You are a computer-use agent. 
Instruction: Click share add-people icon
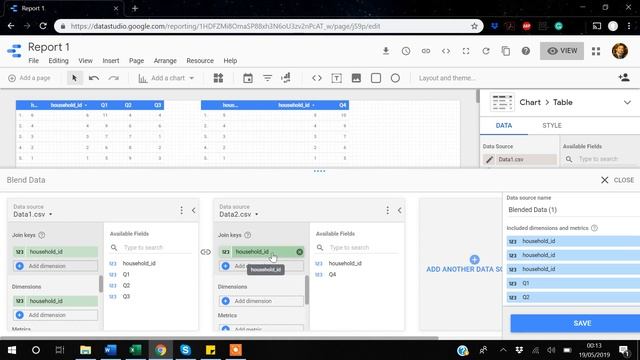click(x=624, y=78)
